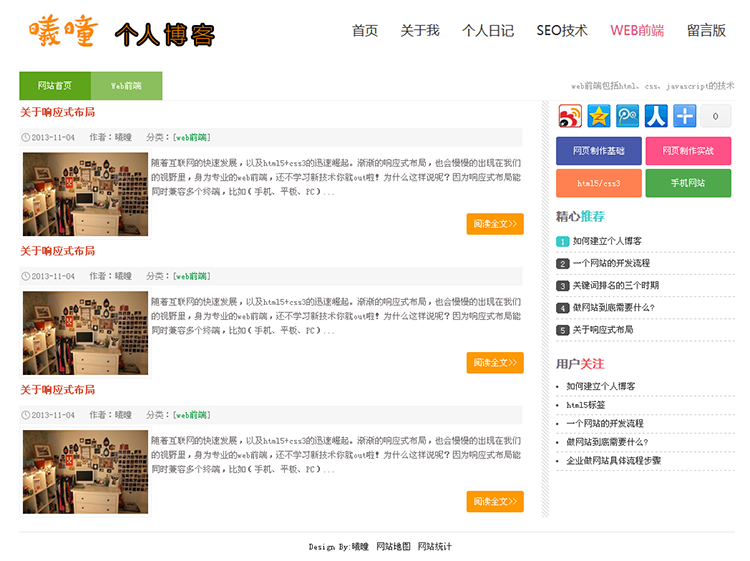The width and height of the screenshot is (750, 561).
Task: Open WEB前端 in the top navigation
Action: tap(637, 31)
